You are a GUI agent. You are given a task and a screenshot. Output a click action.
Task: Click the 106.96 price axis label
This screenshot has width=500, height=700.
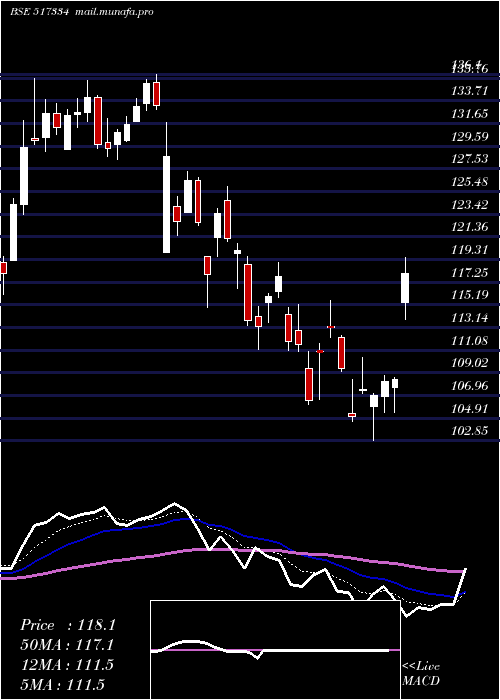[469, 385]
